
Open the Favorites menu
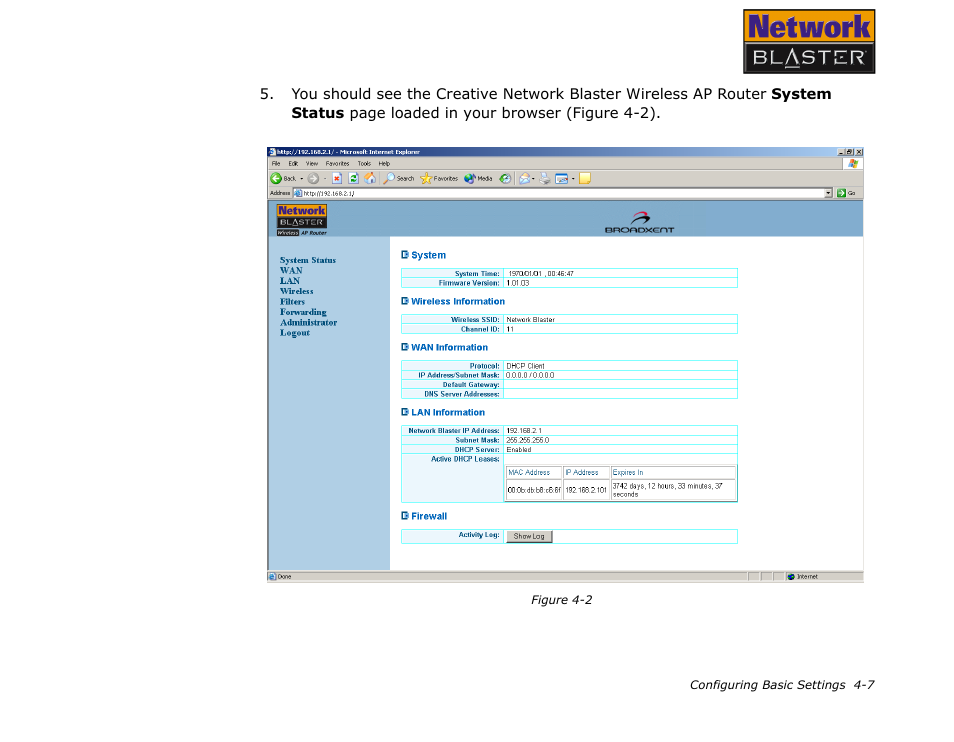(x=337, y=164)
